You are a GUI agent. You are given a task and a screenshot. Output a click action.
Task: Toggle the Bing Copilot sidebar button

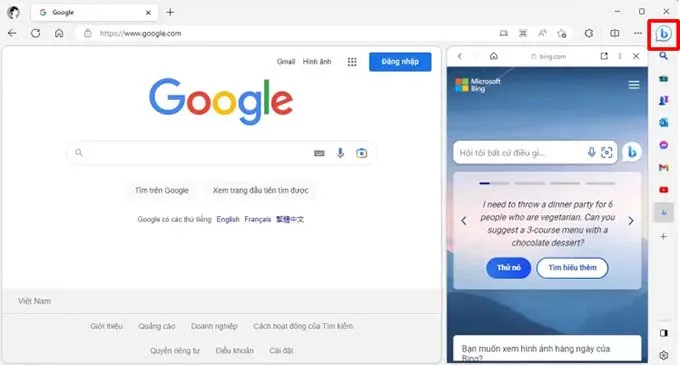pos(663,34)
